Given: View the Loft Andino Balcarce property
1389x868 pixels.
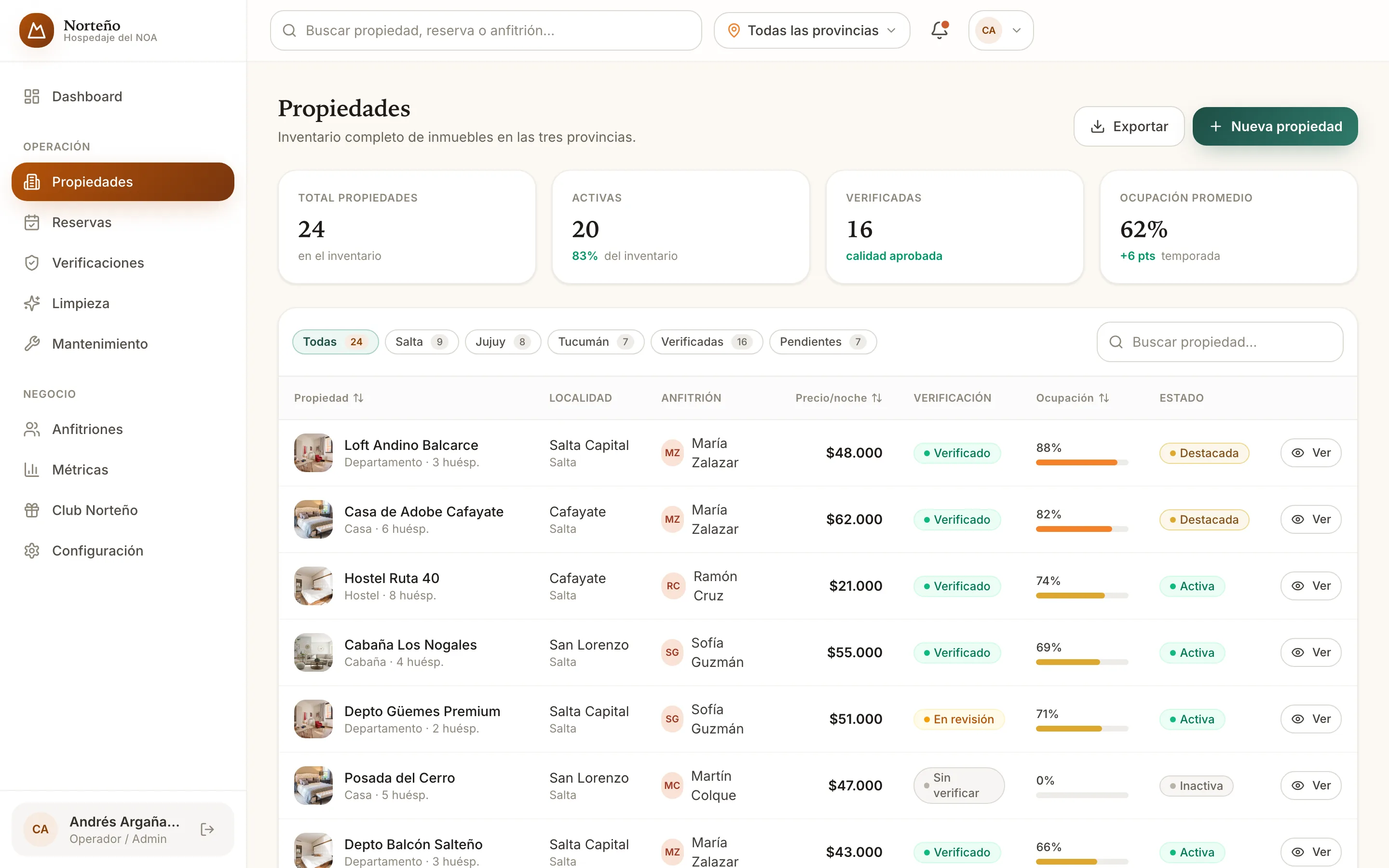Looking at the screenshot, I should pyautogui.click(x=1310, y=453).
